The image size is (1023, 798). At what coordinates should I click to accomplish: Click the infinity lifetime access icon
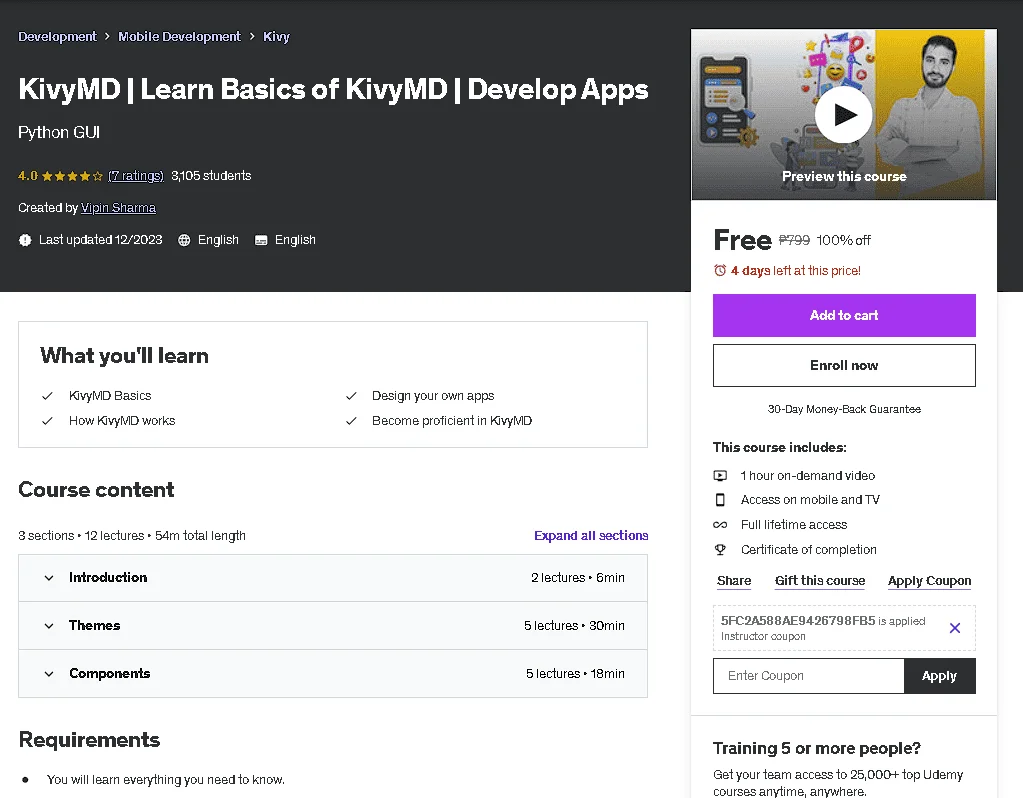click(720, 525)
